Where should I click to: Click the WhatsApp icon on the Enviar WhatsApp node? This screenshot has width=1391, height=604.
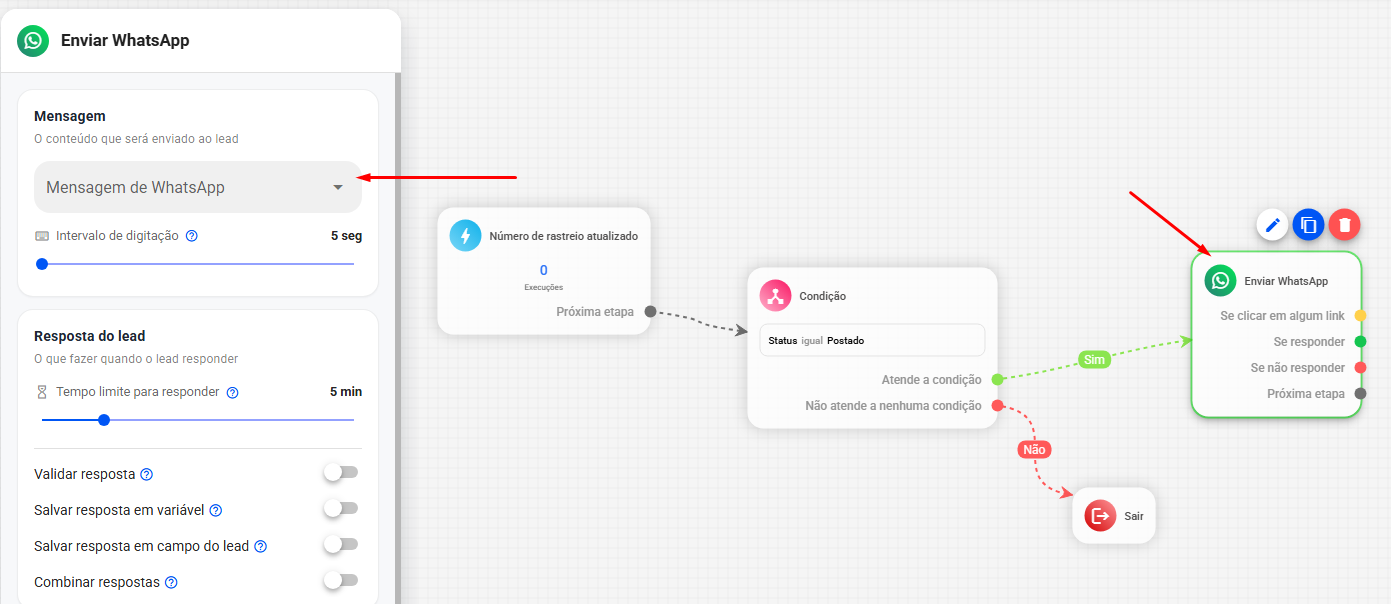[1220, 281]
